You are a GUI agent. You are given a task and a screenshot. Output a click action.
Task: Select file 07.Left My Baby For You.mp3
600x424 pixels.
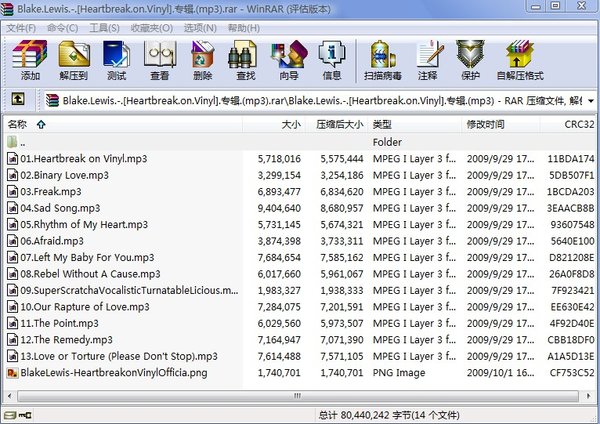(87, 258)
